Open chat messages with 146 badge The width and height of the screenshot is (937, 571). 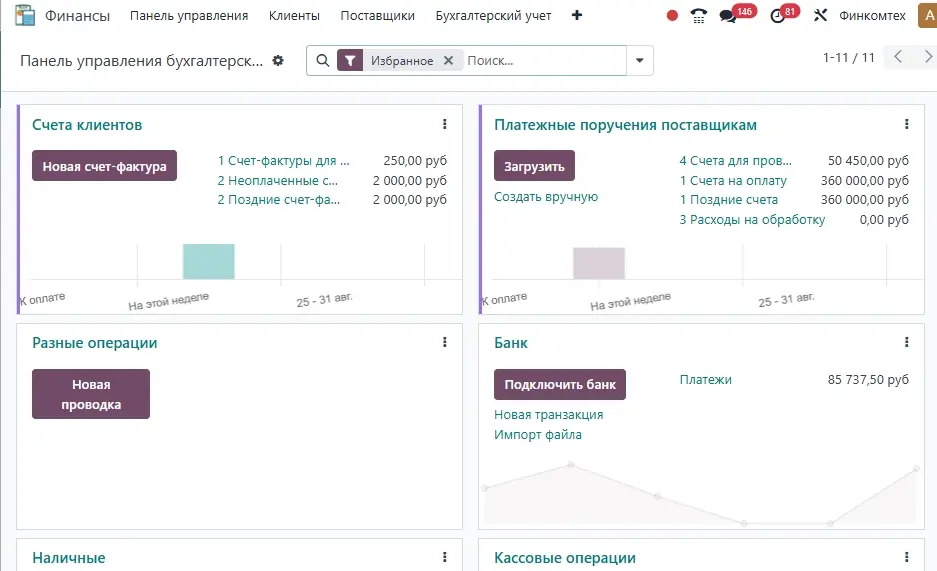(x=729, y=16)
